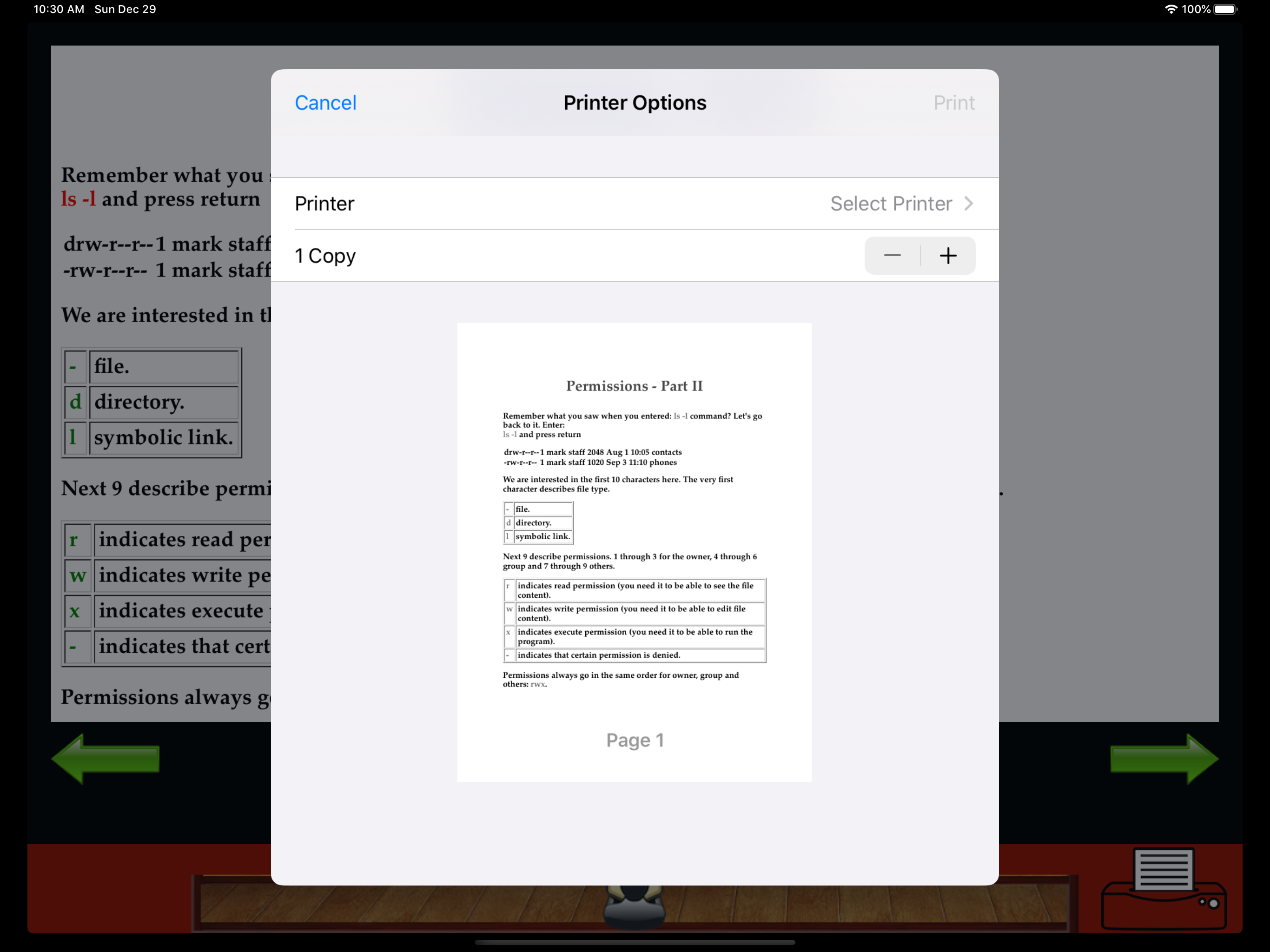
Task: Click the chevron beside Select Printer
Action: click(969, 204)
